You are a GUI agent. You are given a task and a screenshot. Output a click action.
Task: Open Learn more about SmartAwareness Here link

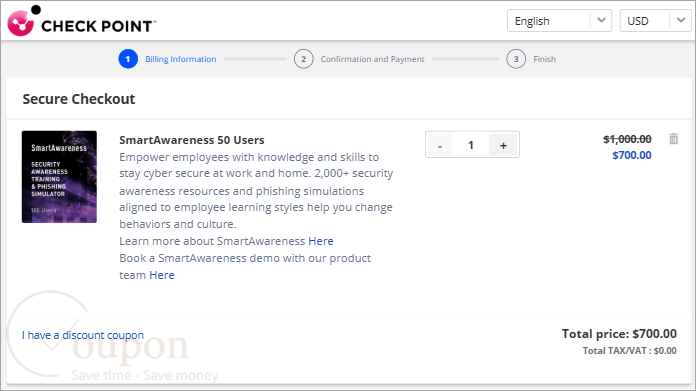click(x=320, y=241)
